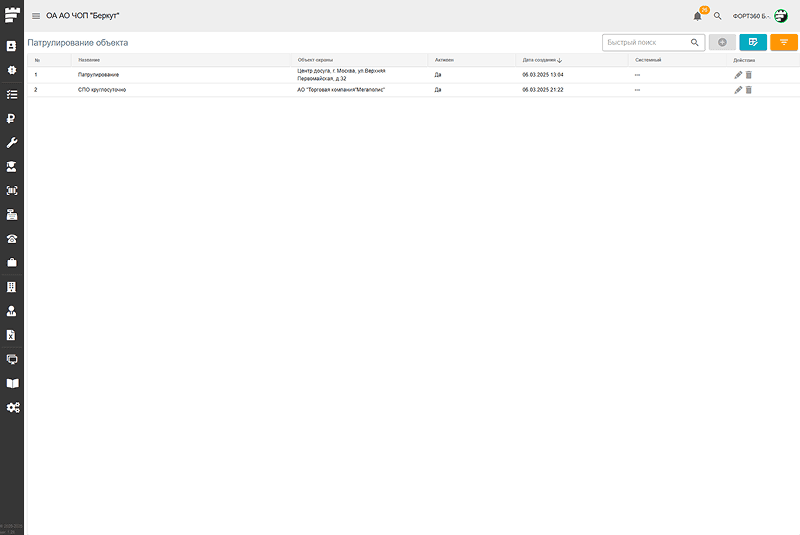Click the Центр досуга object cell
Viewport: 800px width, 535px height.
(x=341, y=75)
